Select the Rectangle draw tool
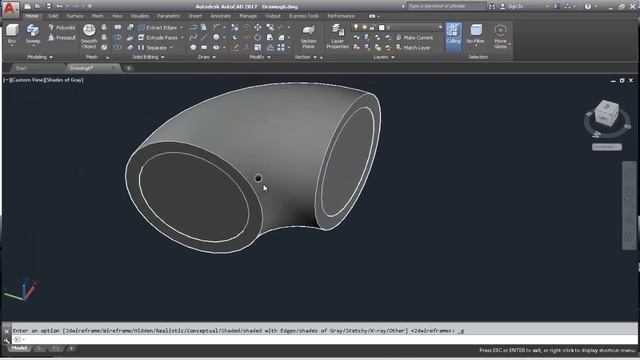 (x=204, y=47)
